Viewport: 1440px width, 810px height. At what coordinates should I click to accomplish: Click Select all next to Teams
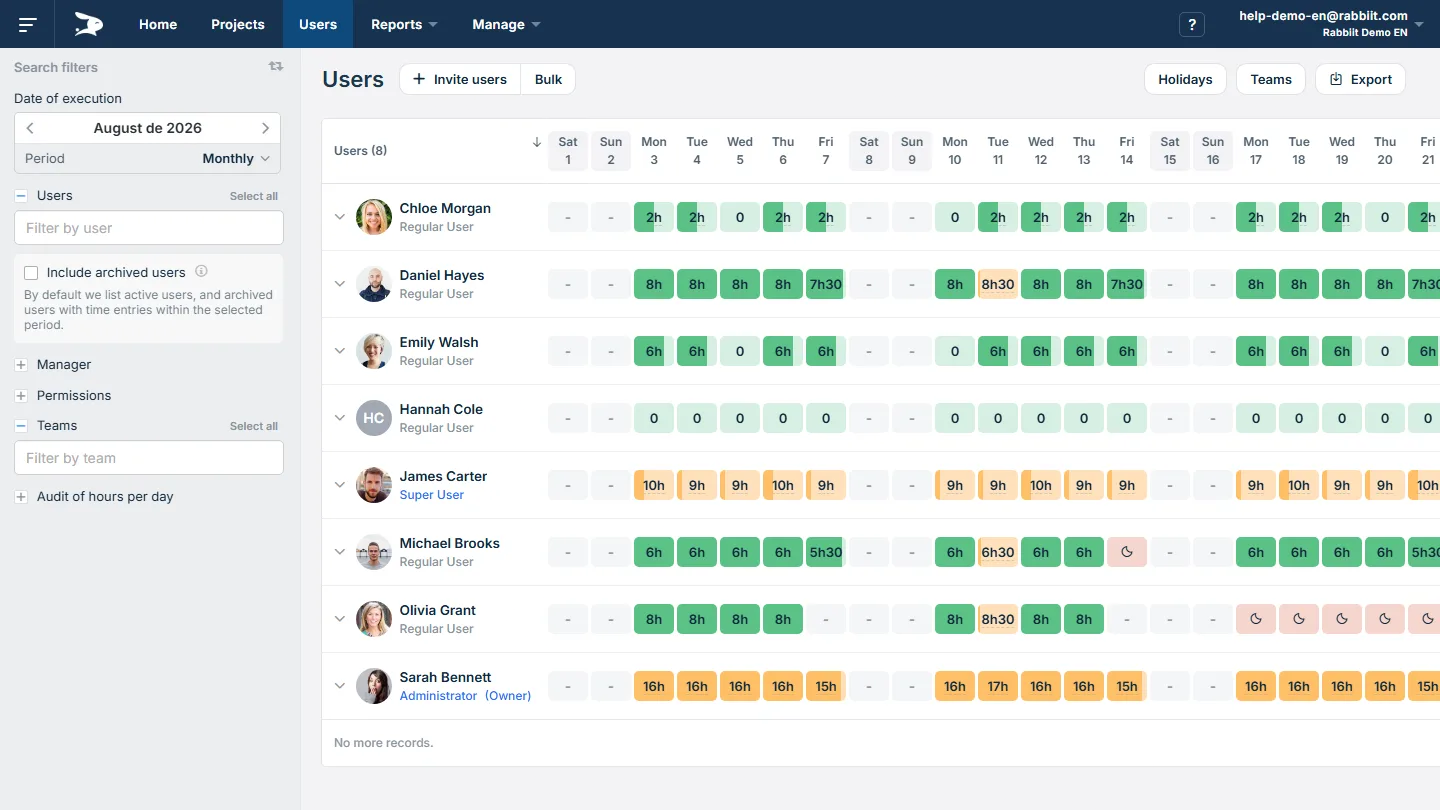(x=254, y=426)
